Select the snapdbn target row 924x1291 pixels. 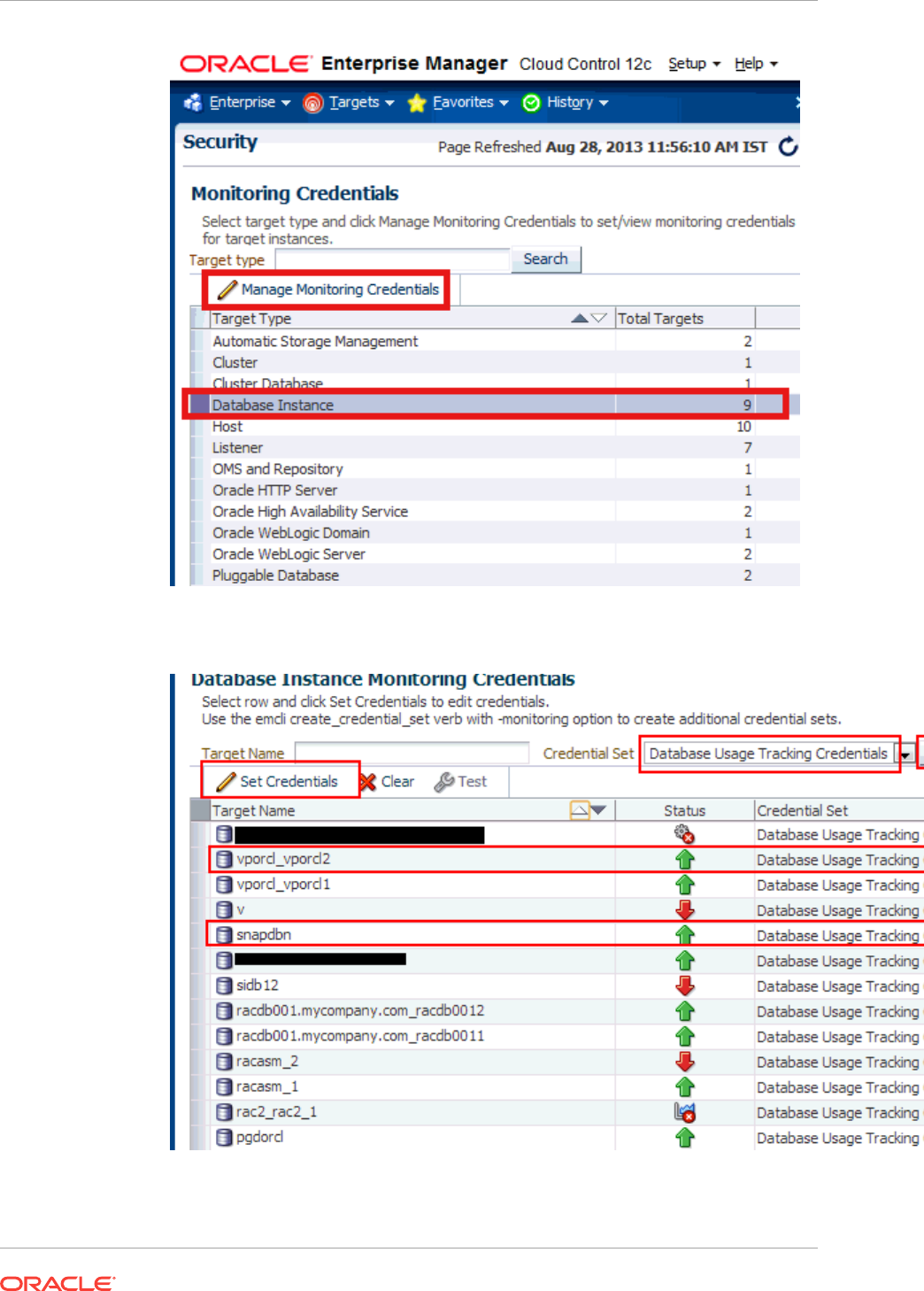(x=558, y=934)
